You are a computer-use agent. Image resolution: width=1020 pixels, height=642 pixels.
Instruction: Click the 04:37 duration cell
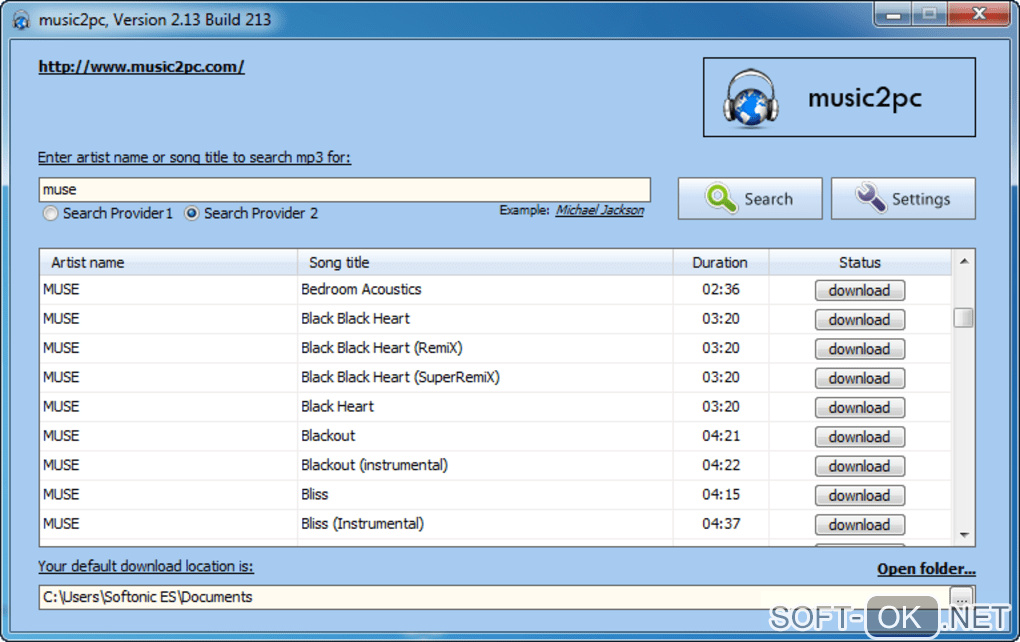click(x=721, y=524)
